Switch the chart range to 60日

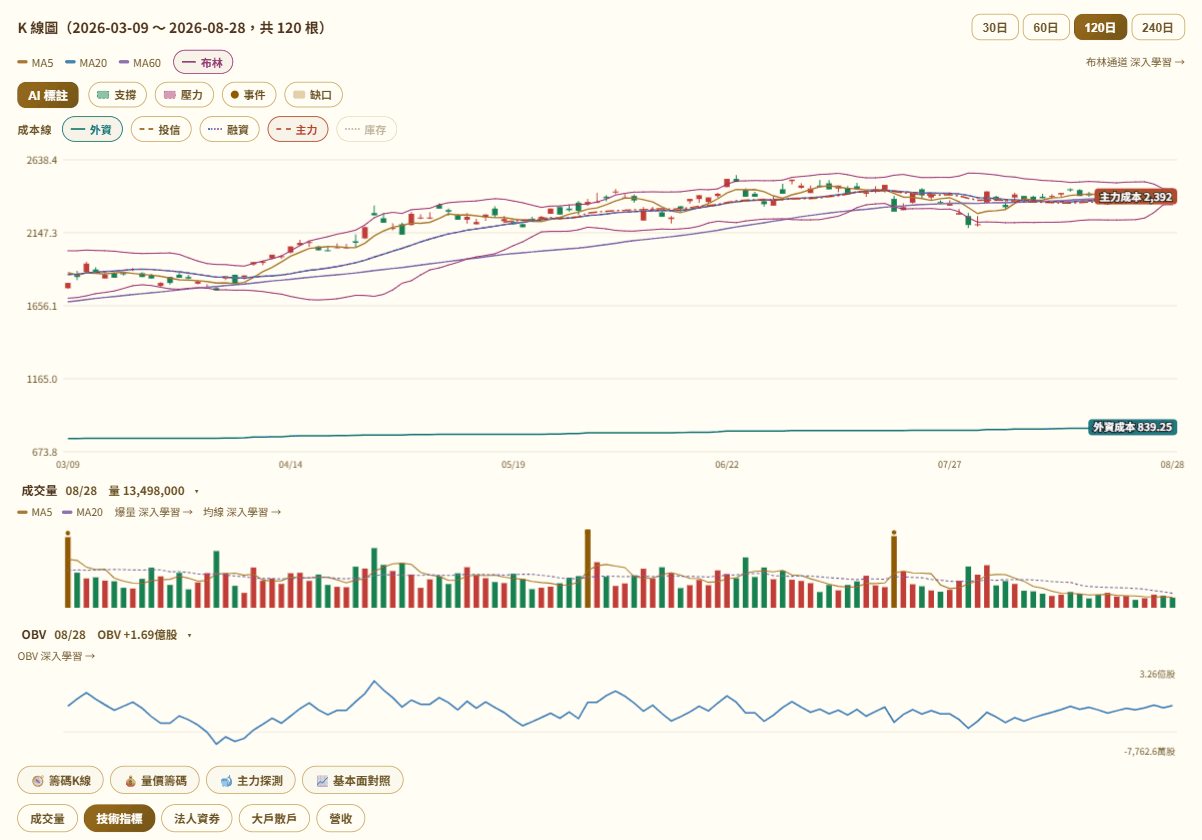coord(1046,27)
